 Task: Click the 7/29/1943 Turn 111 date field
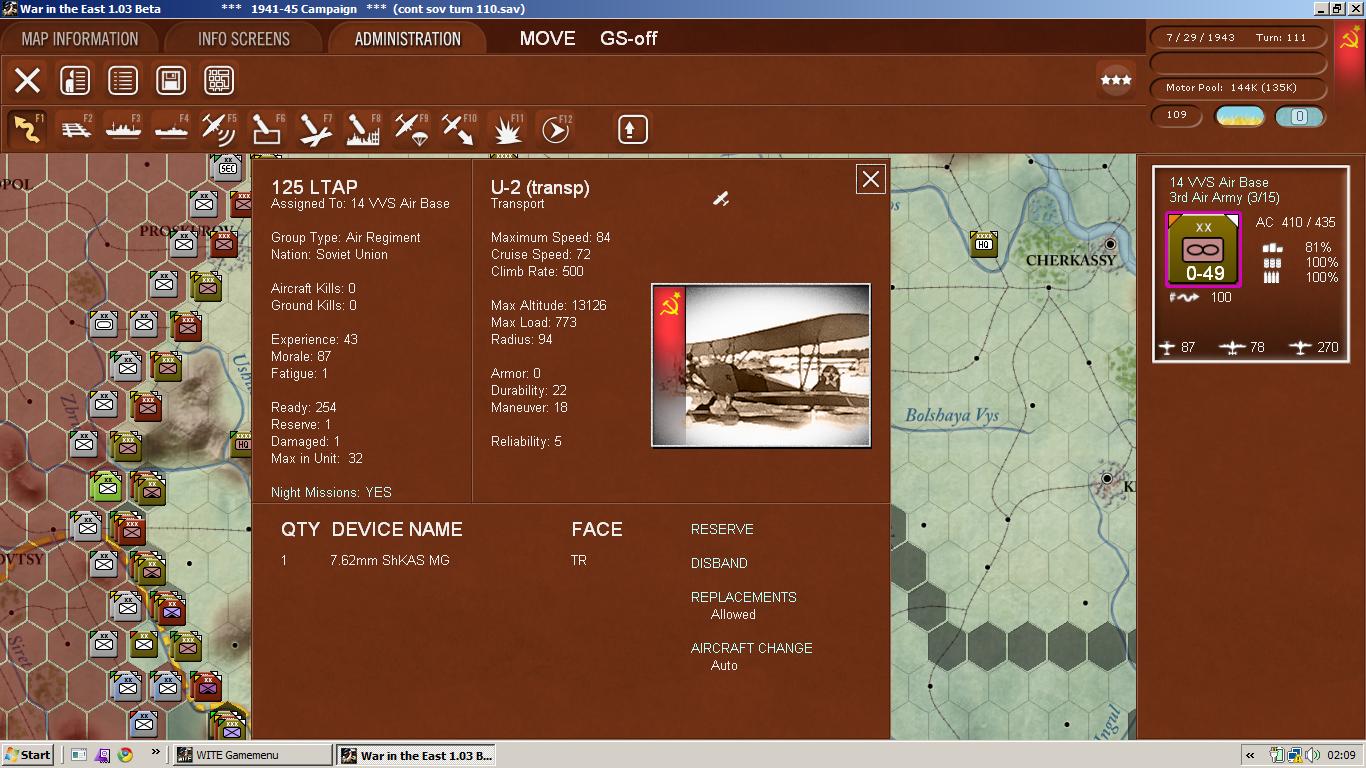(x=1239, y=38)
